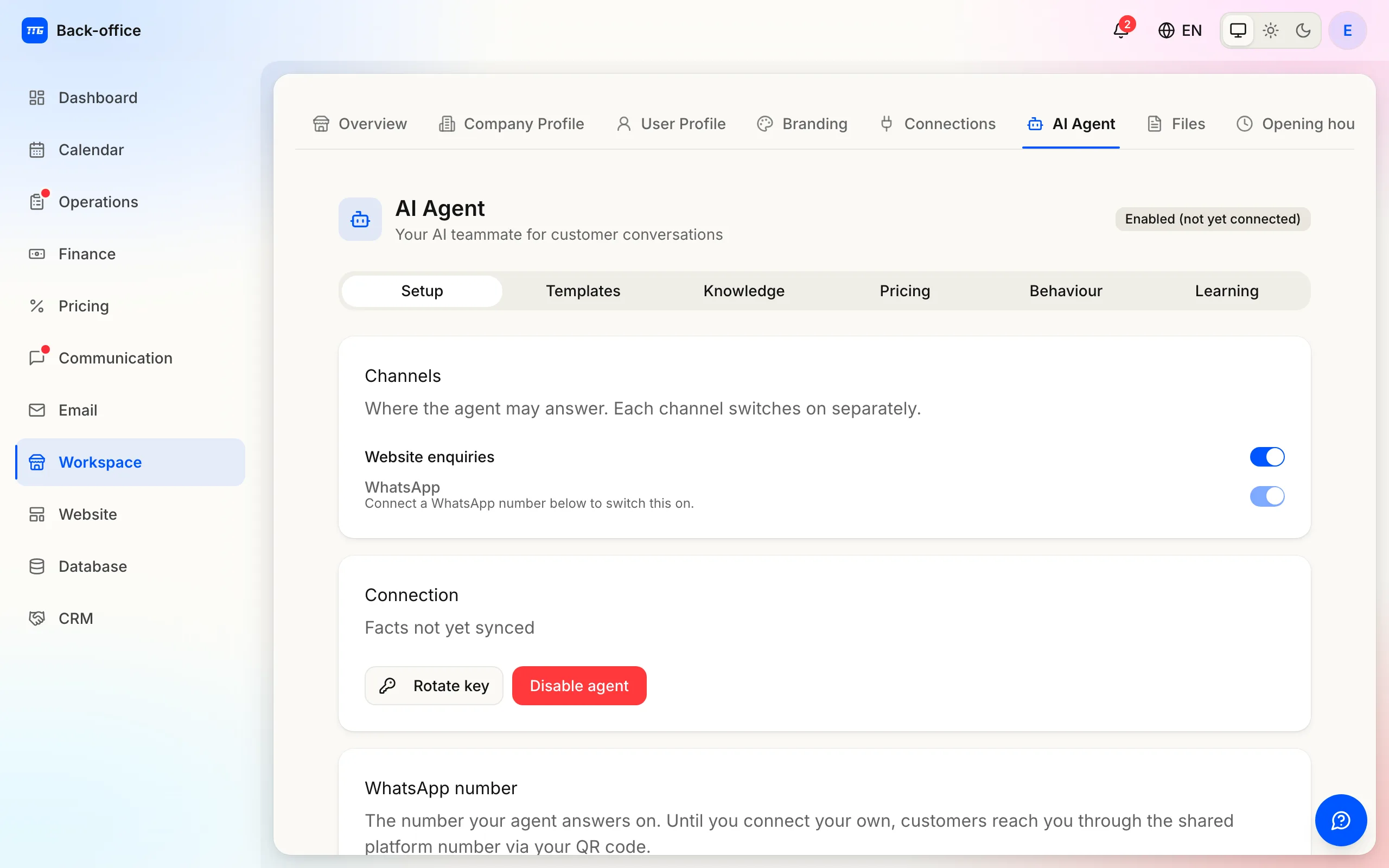1389x868 pixels.
Task: Toggle Website enquiries channel switch
Action: click(x=1267, y=457)
